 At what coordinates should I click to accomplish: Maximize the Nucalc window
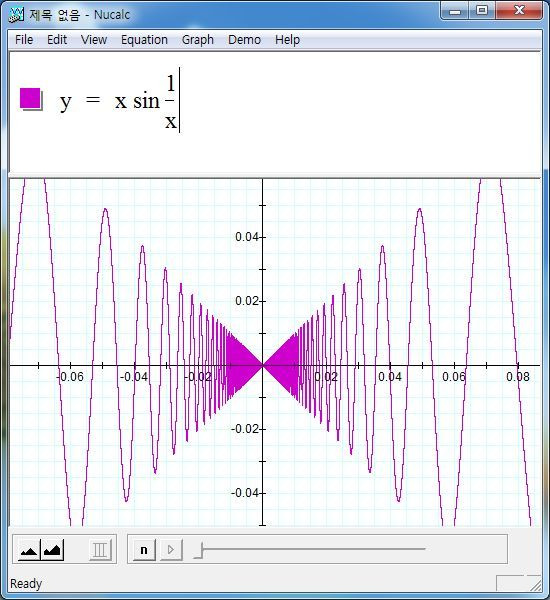(482, 11)
